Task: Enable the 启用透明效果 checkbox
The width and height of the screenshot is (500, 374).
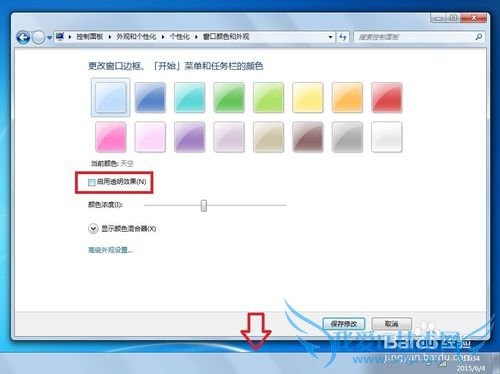Action: [x=91, y=182]
